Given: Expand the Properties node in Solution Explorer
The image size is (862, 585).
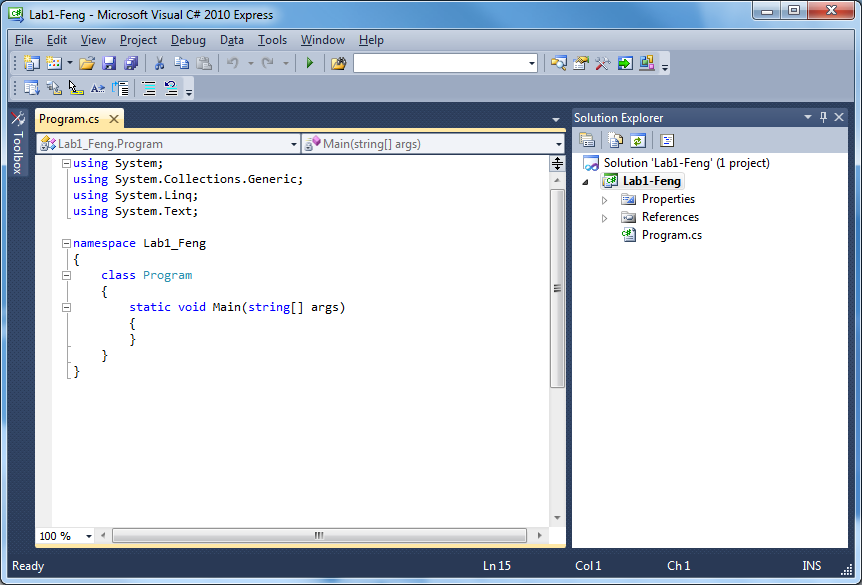Looking at the screenshot, I should (x=604, y=200).
